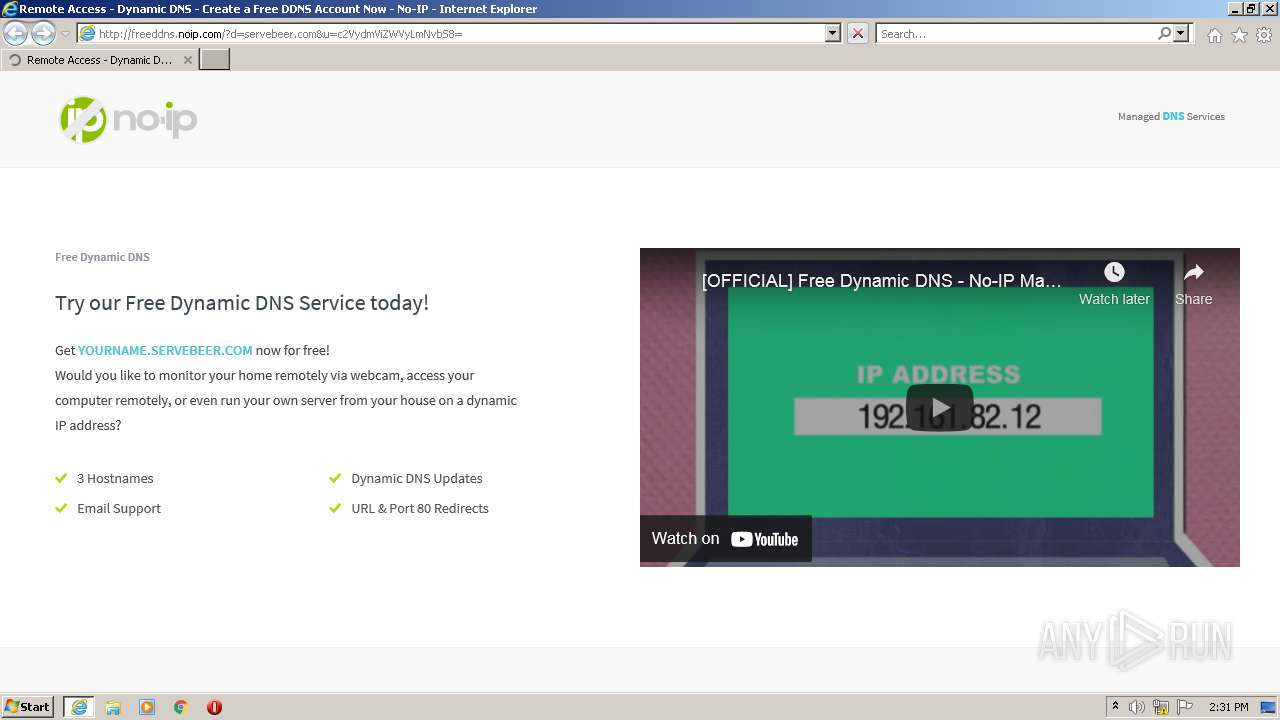Click the red Opera-like taskbar icon
The height and width of the screenshot is (720, 1280).
214,707
